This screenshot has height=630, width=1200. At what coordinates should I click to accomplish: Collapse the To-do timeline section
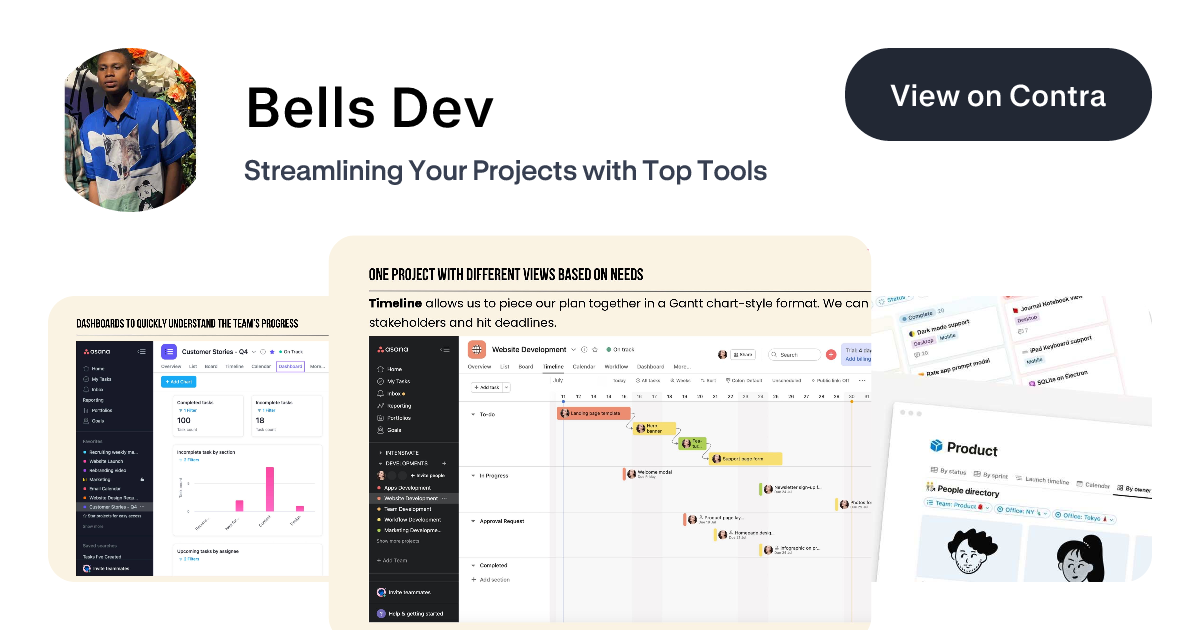[474, 414]
